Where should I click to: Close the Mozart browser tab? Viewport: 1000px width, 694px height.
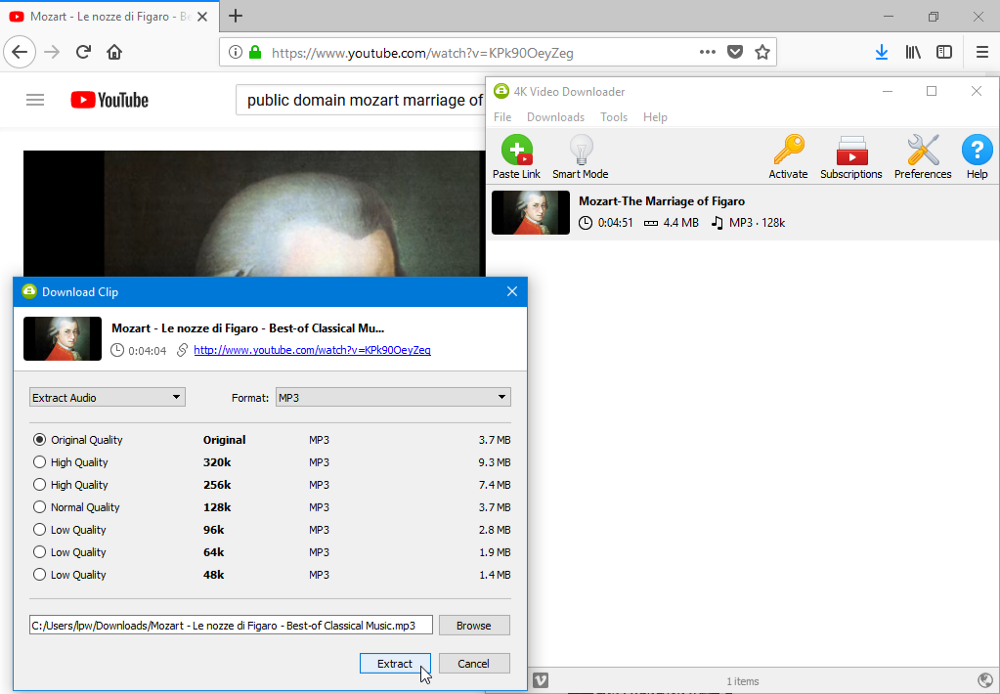point(202,17)
